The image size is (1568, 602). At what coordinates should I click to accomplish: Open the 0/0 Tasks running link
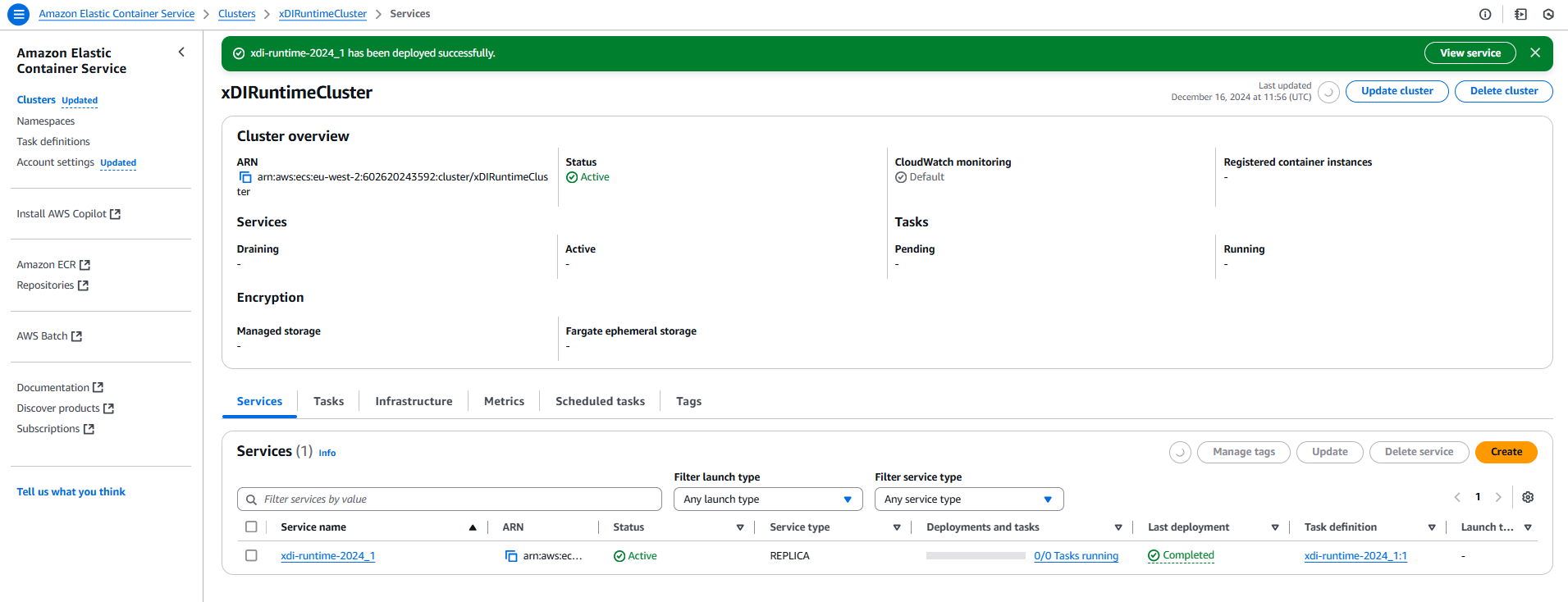pyautogui.click(x=1076, y=556)
